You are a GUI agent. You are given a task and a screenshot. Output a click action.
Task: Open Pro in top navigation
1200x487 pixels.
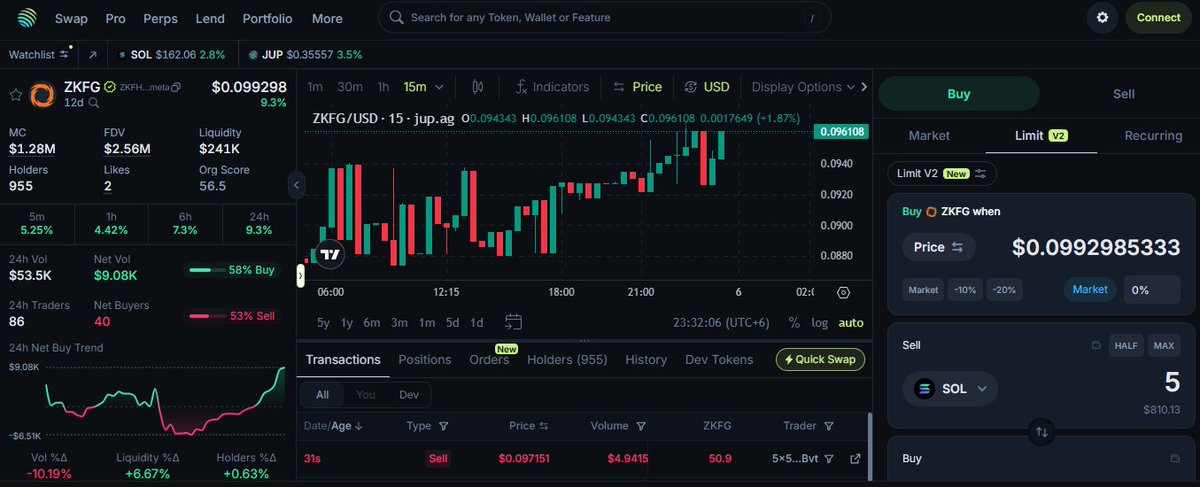click(x=116, y=18)
